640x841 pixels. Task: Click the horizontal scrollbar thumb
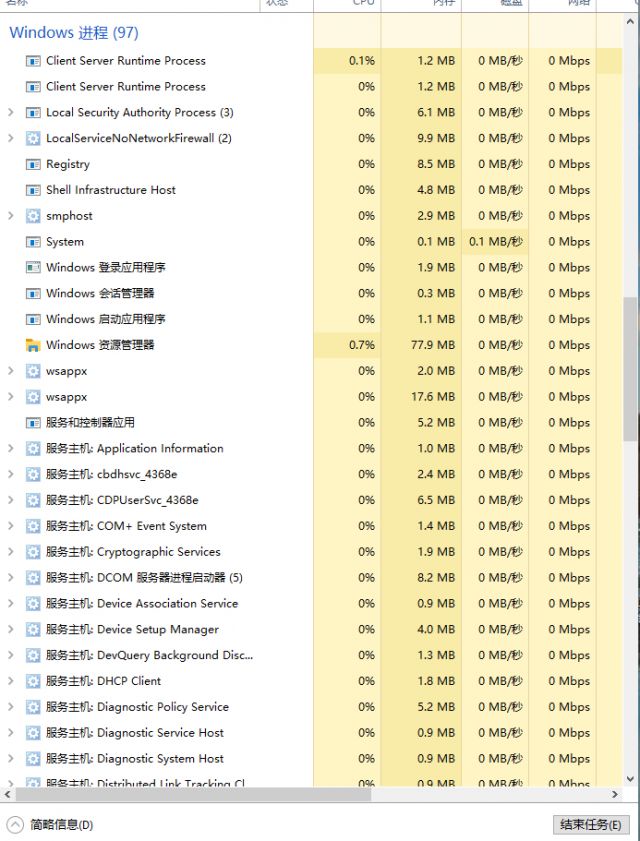(193, 794)
